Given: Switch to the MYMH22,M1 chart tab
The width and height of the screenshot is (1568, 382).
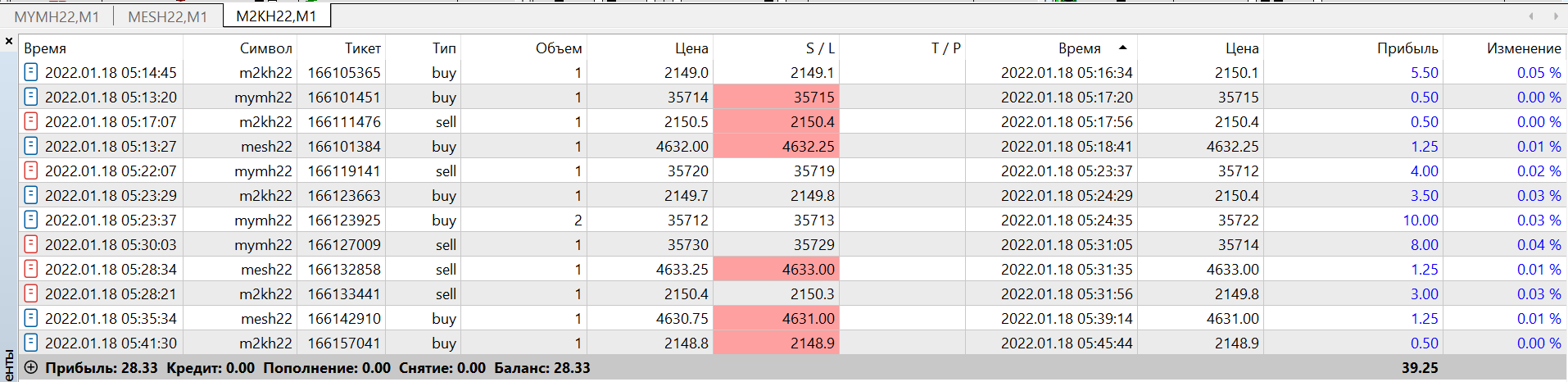Looking at the screenshot, I should 57,16.
